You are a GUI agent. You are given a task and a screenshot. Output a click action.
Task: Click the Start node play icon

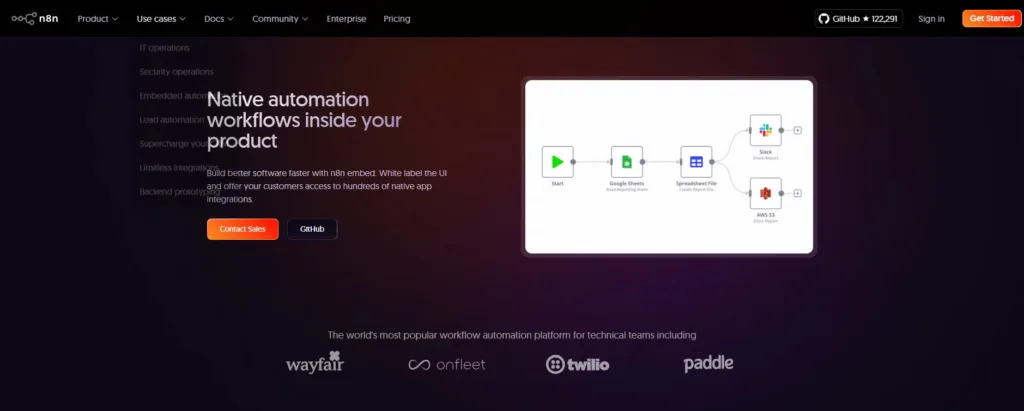point(558,161)
